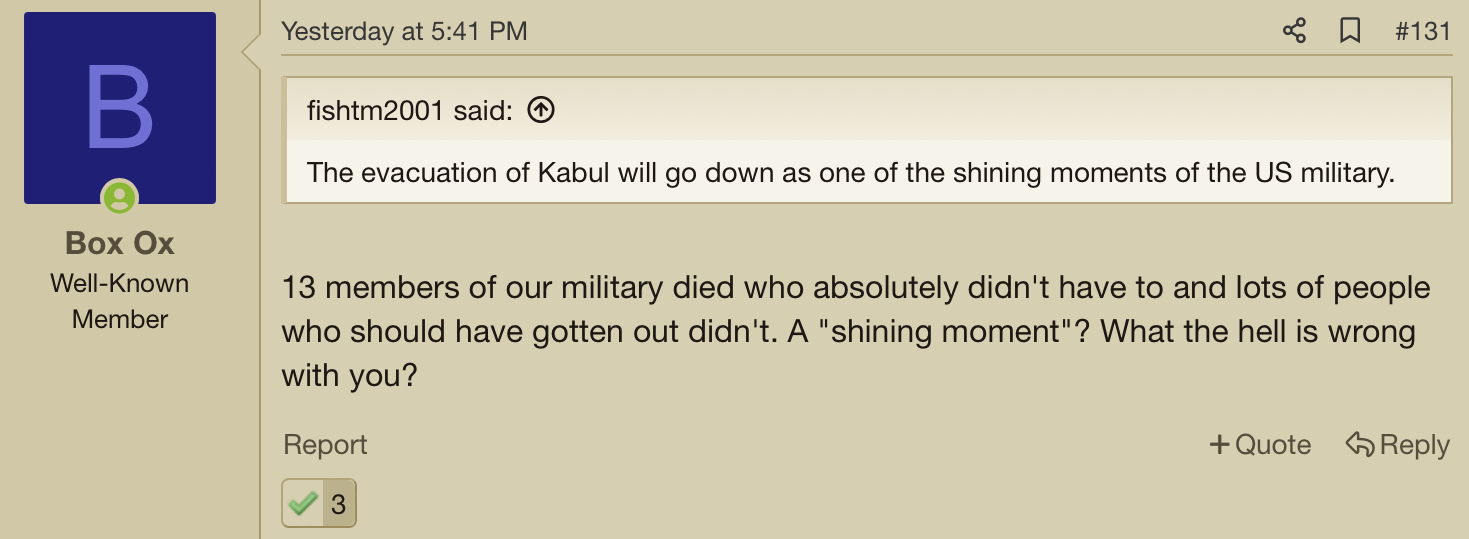
Task: Click the green online status indicator
Action: point(120,197)
